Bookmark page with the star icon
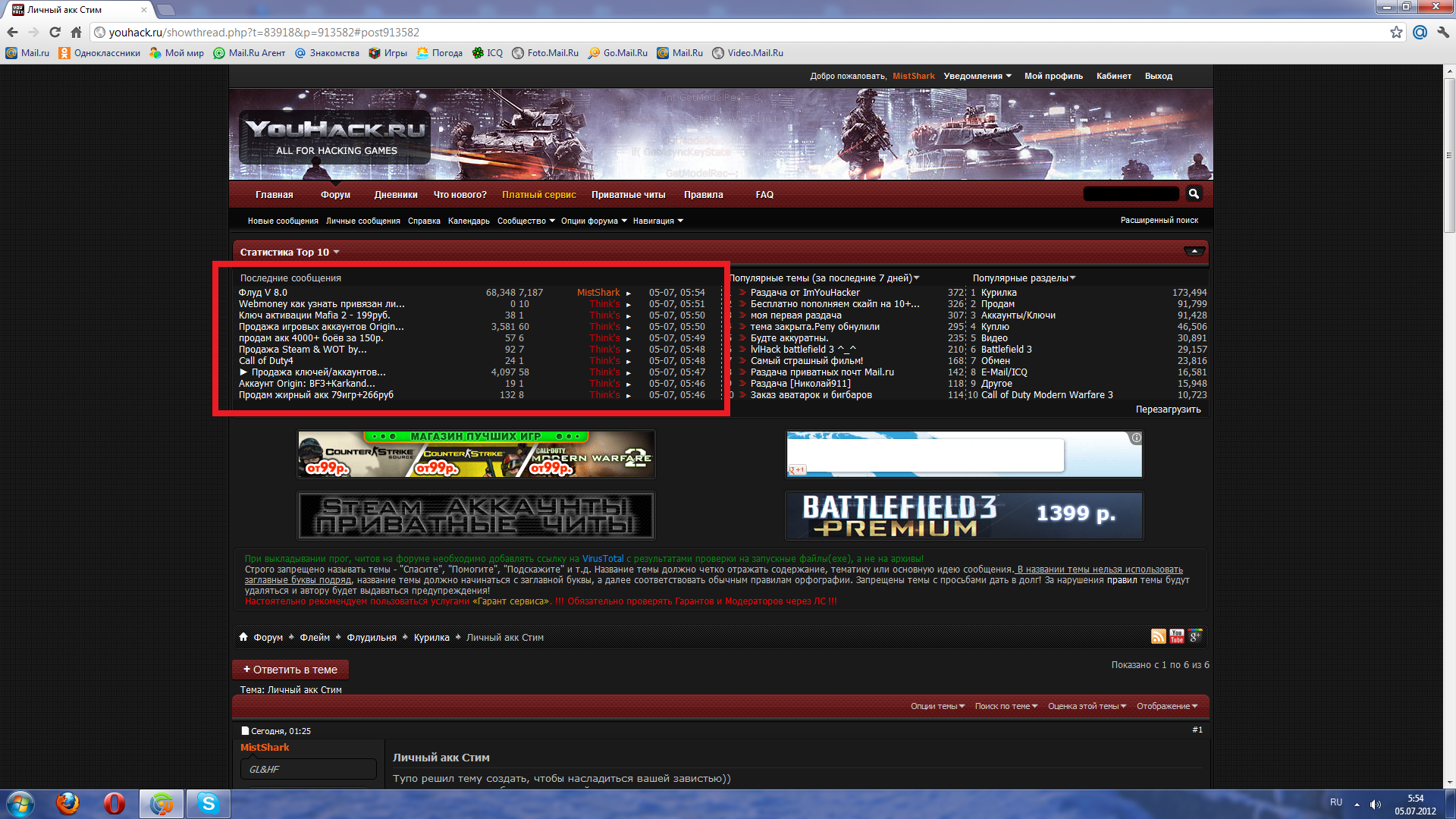The image size is (1456, 819). 1396,33
